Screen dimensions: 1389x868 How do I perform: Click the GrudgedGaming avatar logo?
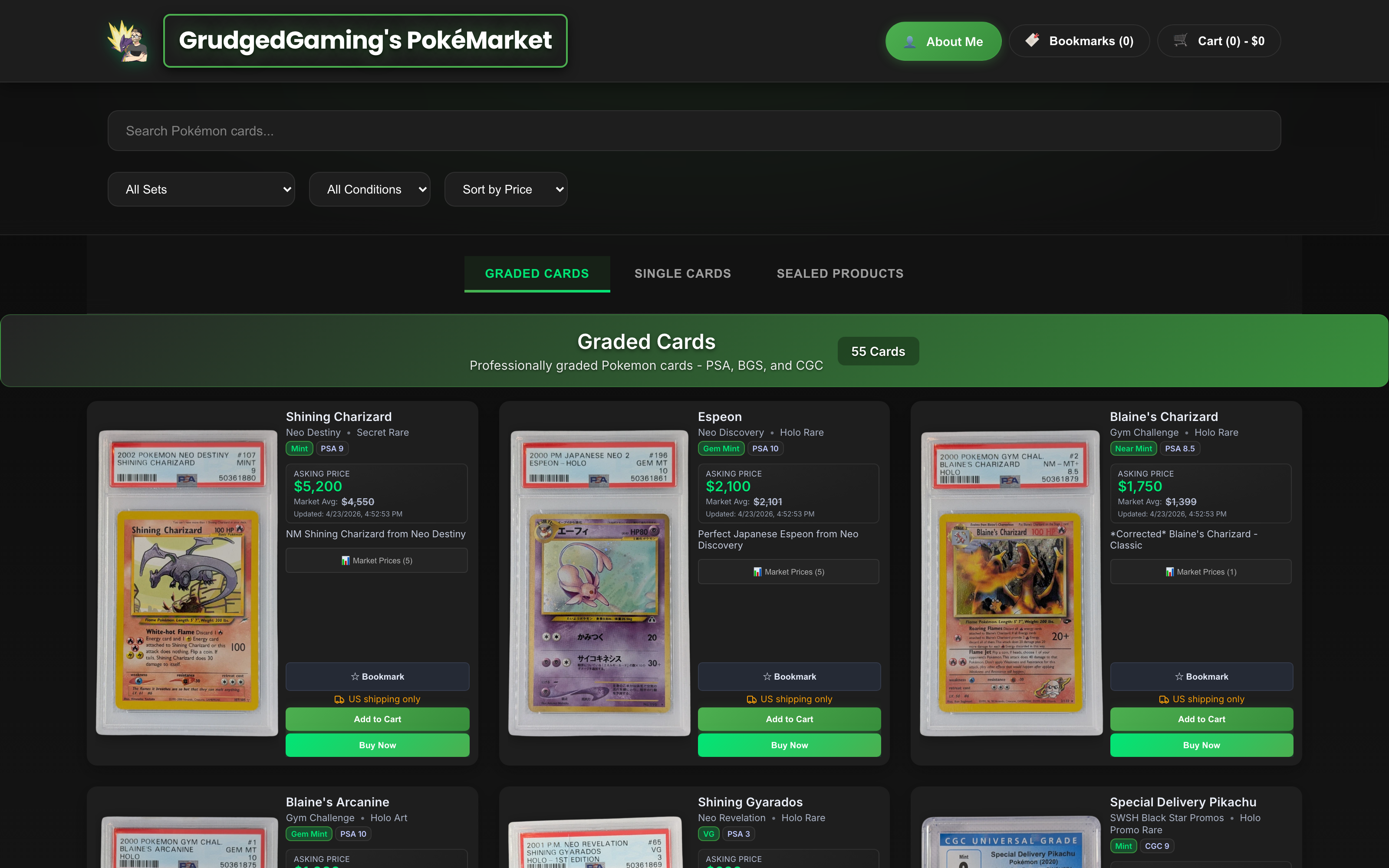coord(128,41)
